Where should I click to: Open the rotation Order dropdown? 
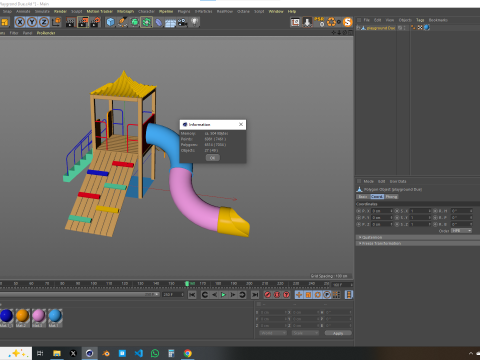point(461,231)
